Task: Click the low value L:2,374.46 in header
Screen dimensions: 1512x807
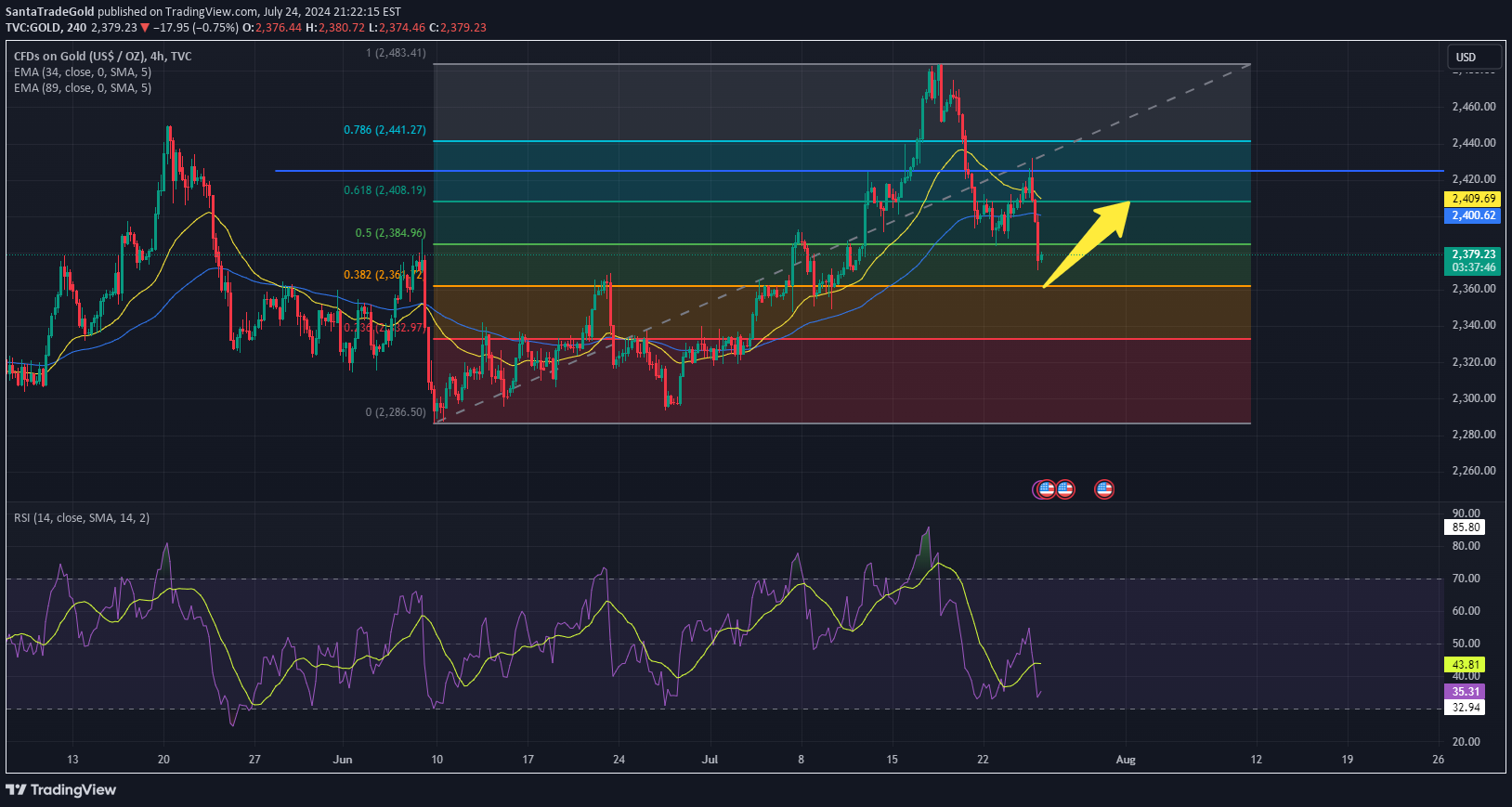Action: [397, 28]
